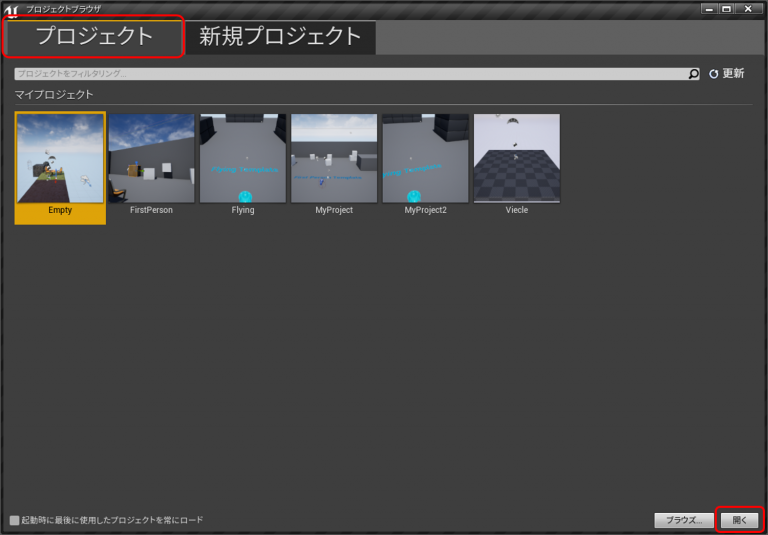Click the Unreal Engine logo in title bar
Viewport: 768px width, 535px height.
pyautogui.click(x=12, y=9)
